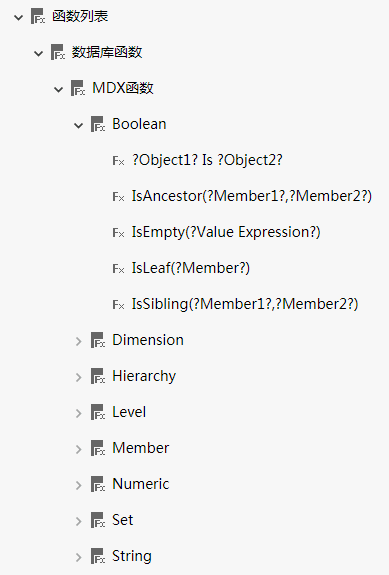The width and height of the screenshot is (389, 575).
Task: Click the Fx folder icon beside String
Action: click(98, 556)
